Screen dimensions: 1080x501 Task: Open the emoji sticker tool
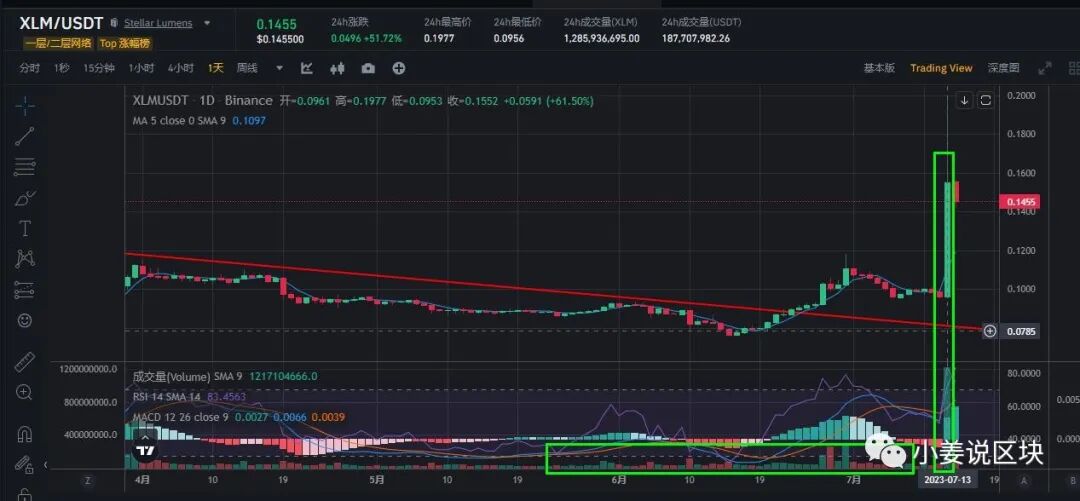tap(25, 320)
